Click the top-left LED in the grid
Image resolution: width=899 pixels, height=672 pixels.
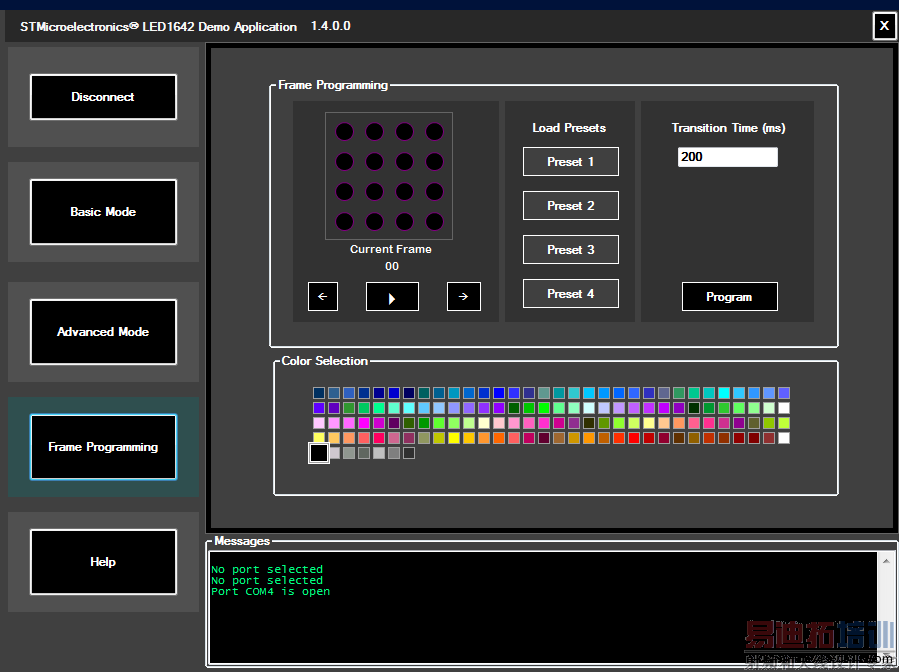(344, 131)
